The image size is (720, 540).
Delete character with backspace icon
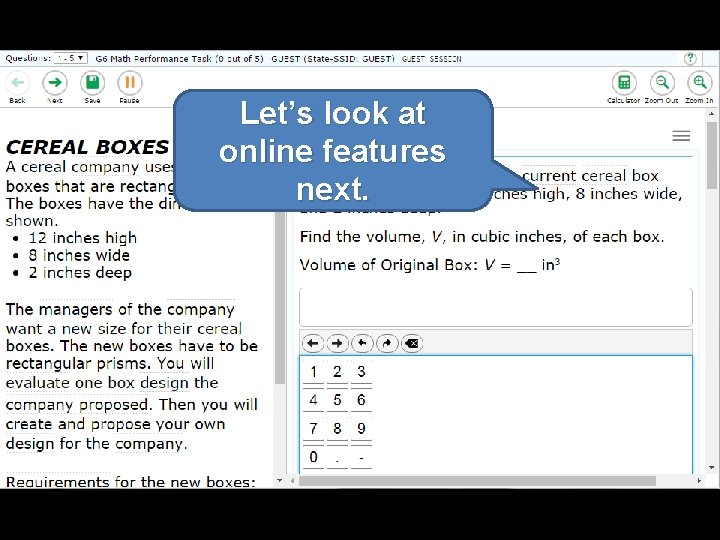coord(412,343)
